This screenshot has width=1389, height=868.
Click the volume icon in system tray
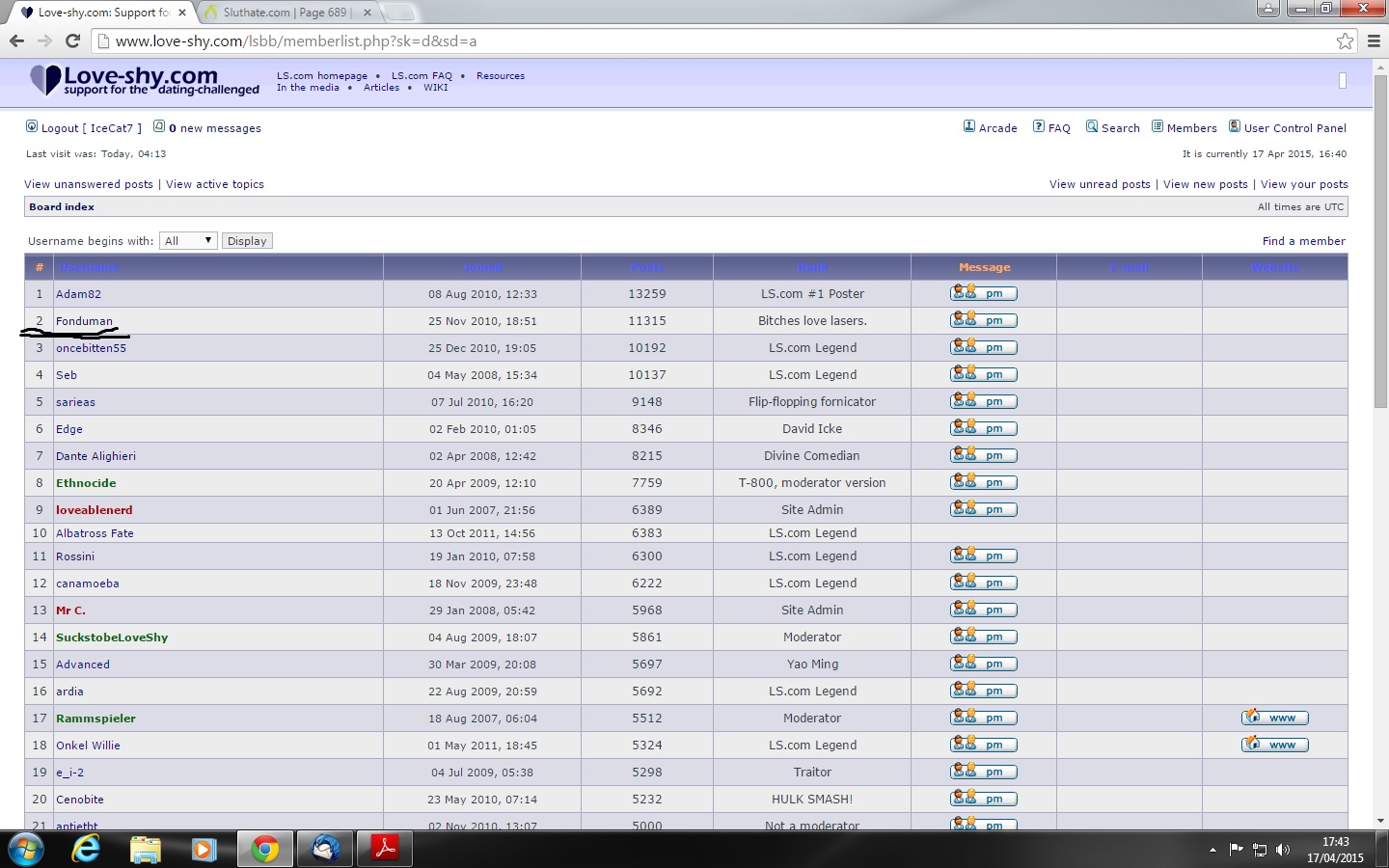[1282, 850]
